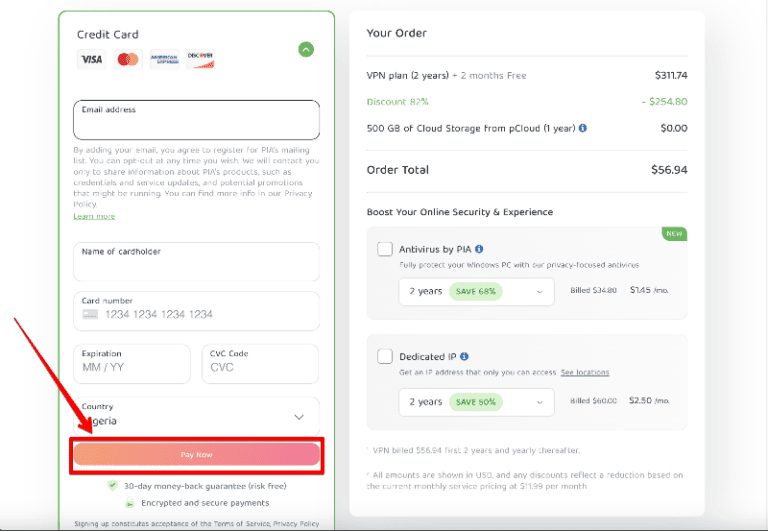Screen dimensions: 768x531
Task: Click the card icon in Card number field
Action: [91, 314]
